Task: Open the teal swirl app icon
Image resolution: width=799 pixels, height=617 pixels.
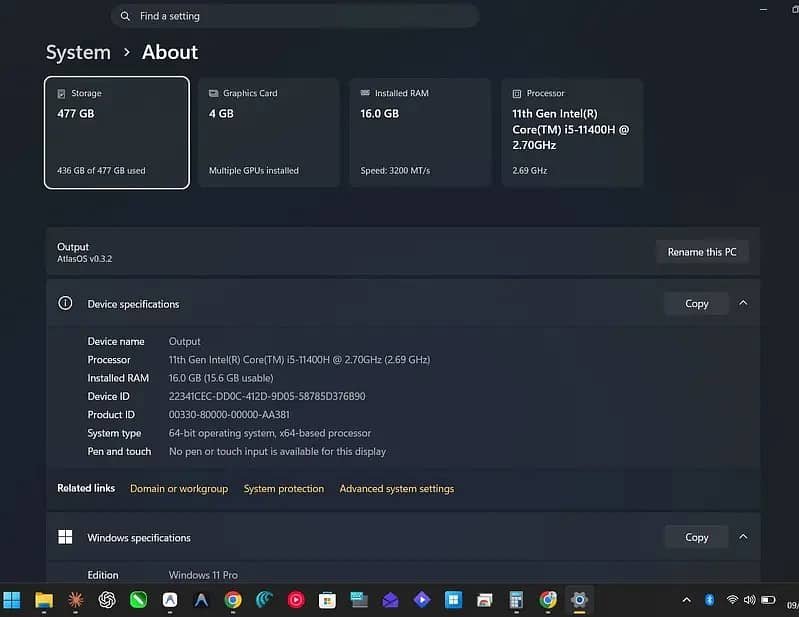Action: 264,600
